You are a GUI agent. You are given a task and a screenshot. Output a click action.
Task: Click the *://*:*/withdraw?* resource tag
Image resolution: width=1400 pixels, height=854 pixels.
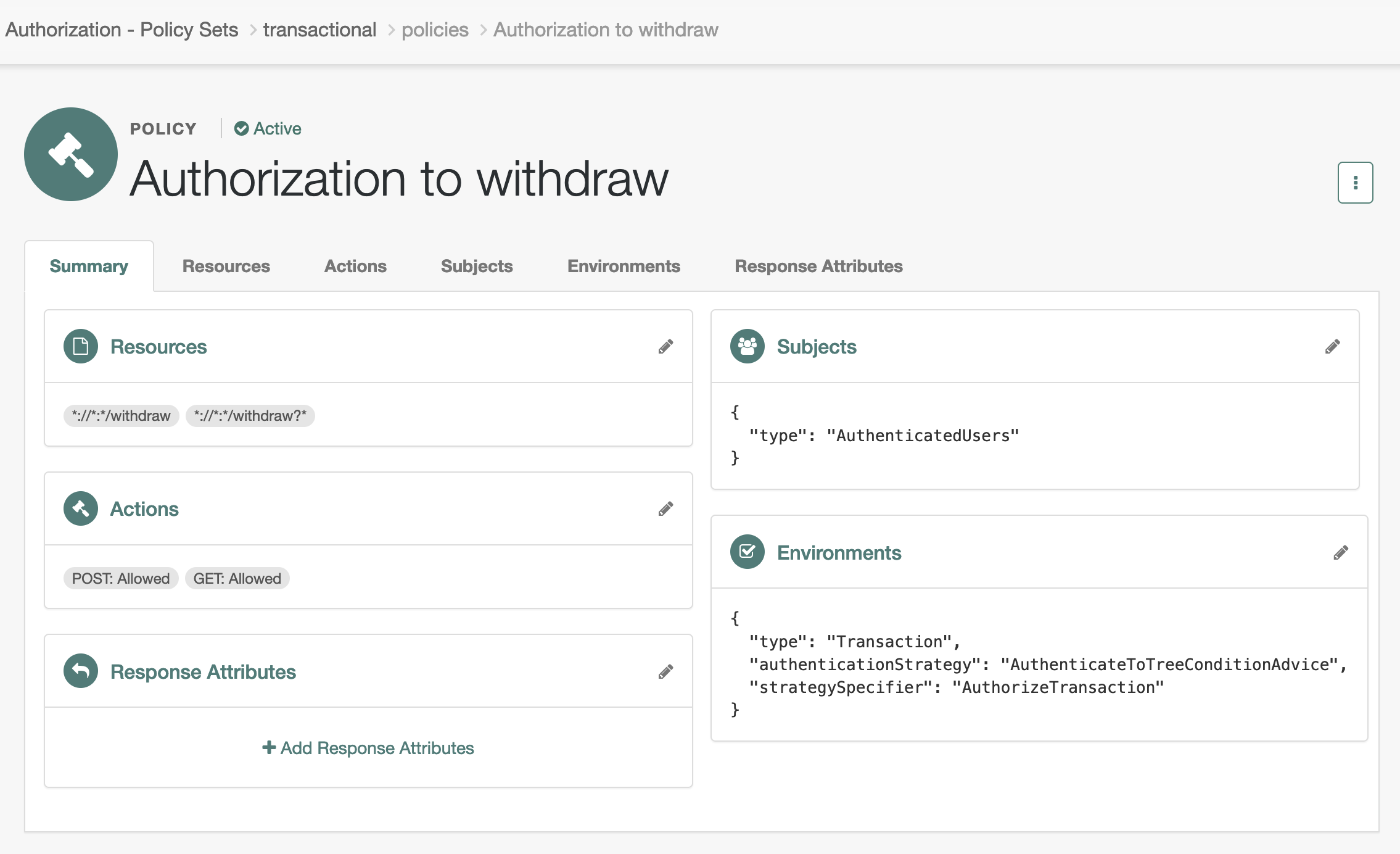[250, 416]
